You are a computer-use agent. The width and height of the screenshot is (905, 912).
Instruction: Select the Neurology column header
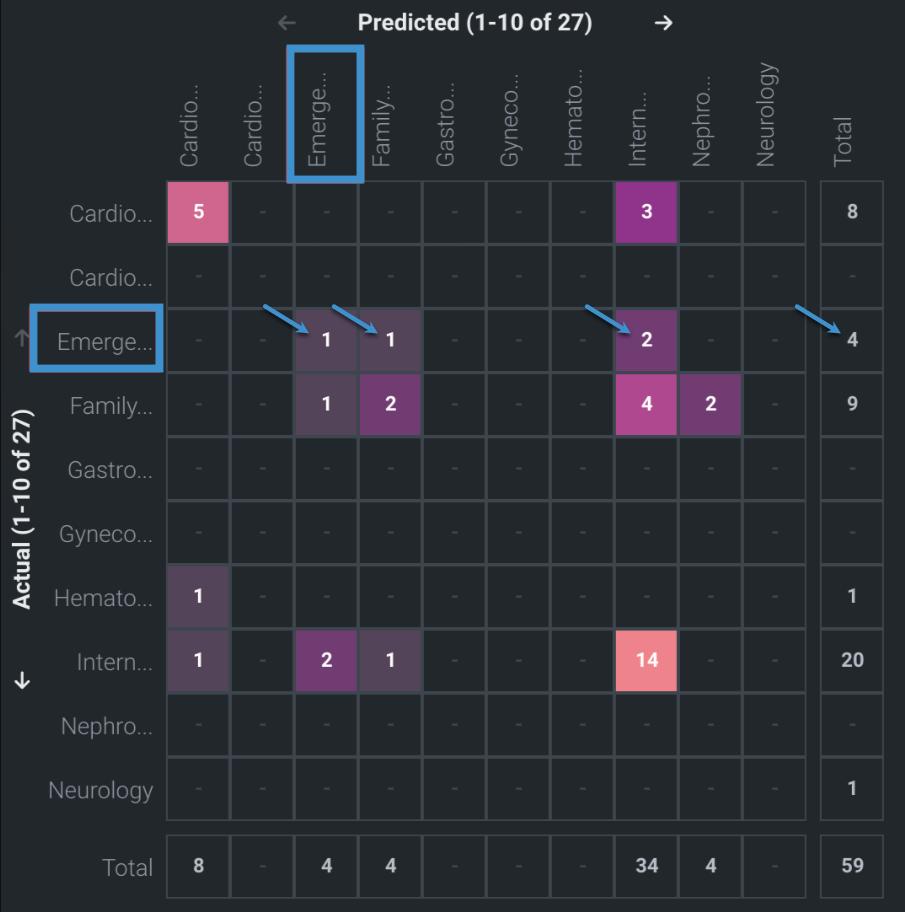click(x=766, y=115)
